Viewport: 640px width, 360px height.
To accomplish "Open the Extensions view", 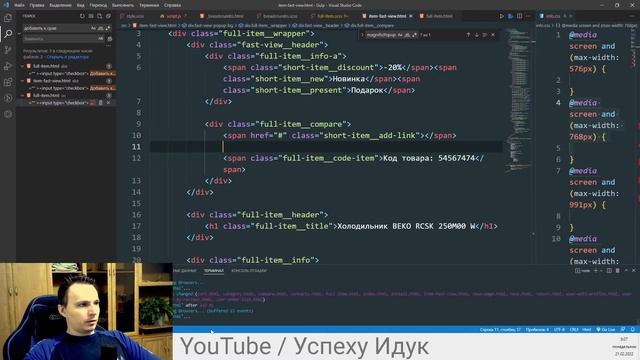I will point(8,82).
